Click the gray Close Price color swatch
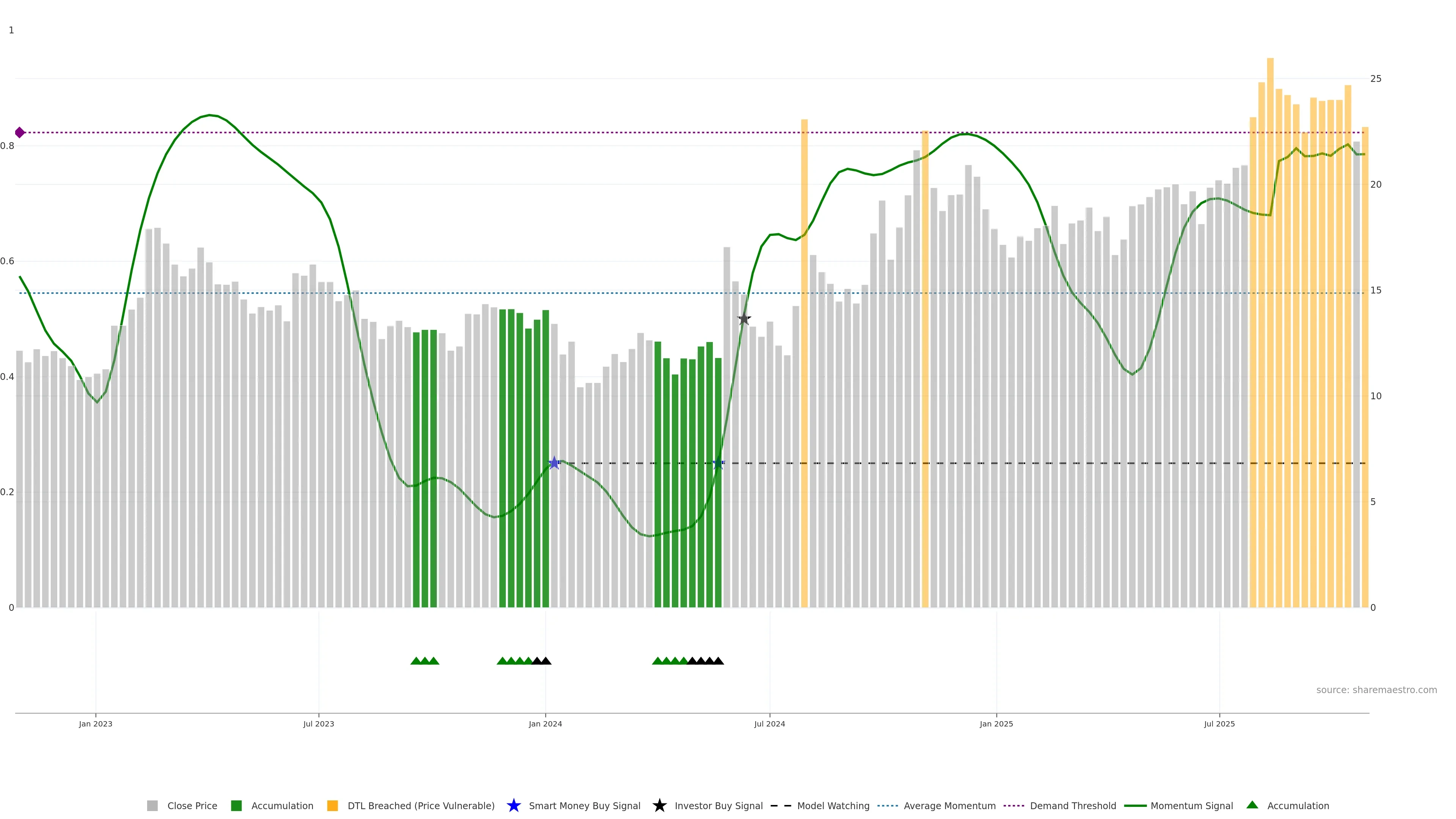The image size is (1456, 819). pos(152,805)
